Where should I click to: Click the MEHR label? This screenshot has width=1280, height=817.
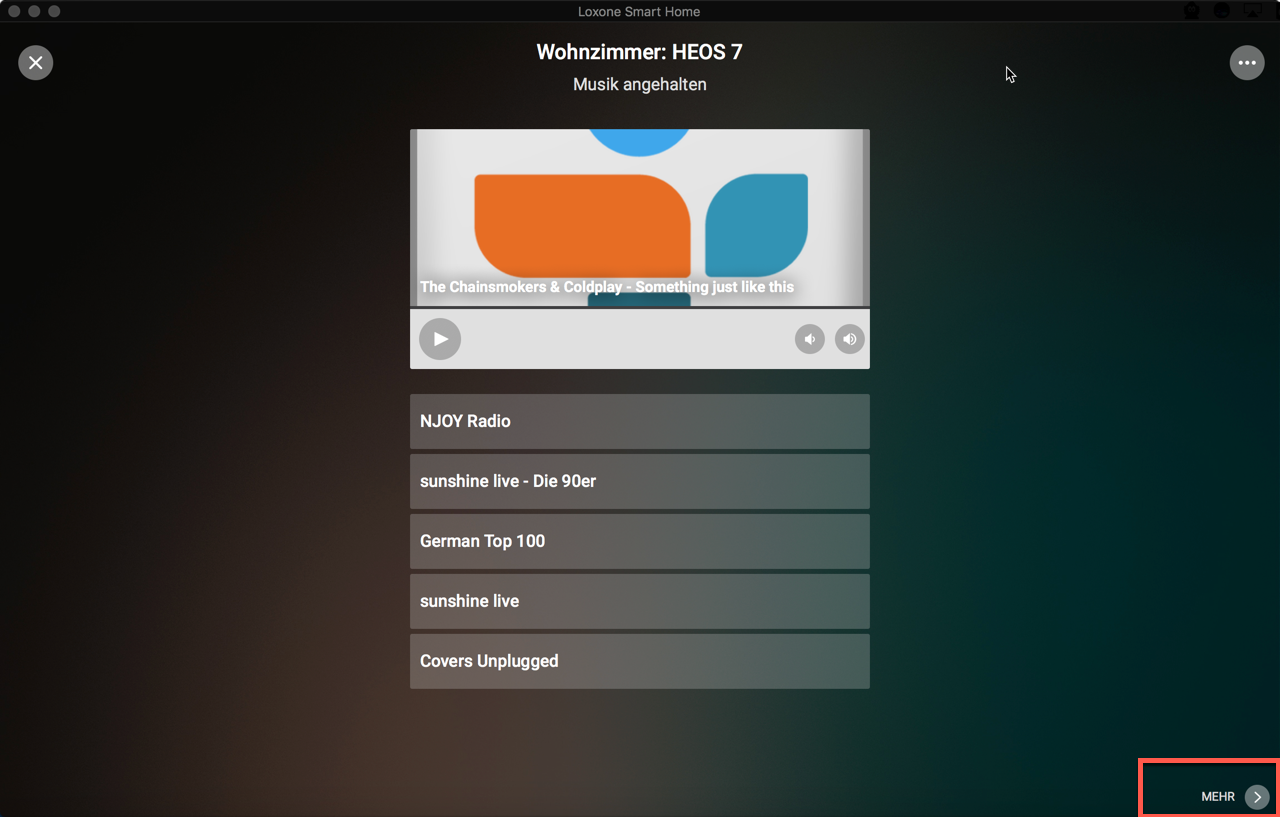(x=1218, y=797)
